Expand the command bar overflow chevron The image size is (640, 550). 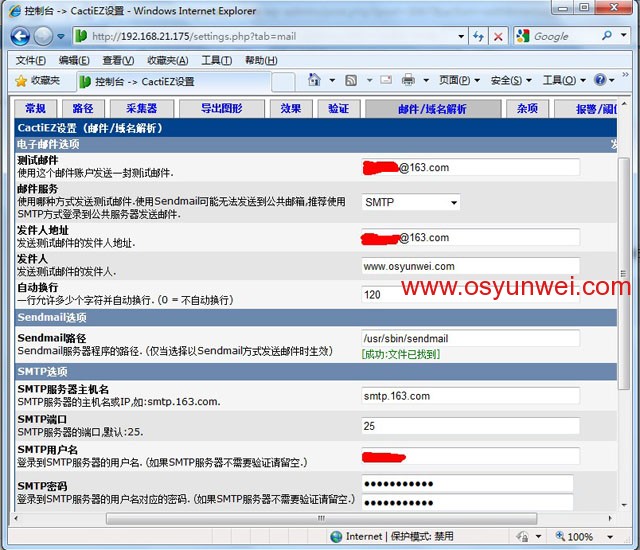click(625, 75)
